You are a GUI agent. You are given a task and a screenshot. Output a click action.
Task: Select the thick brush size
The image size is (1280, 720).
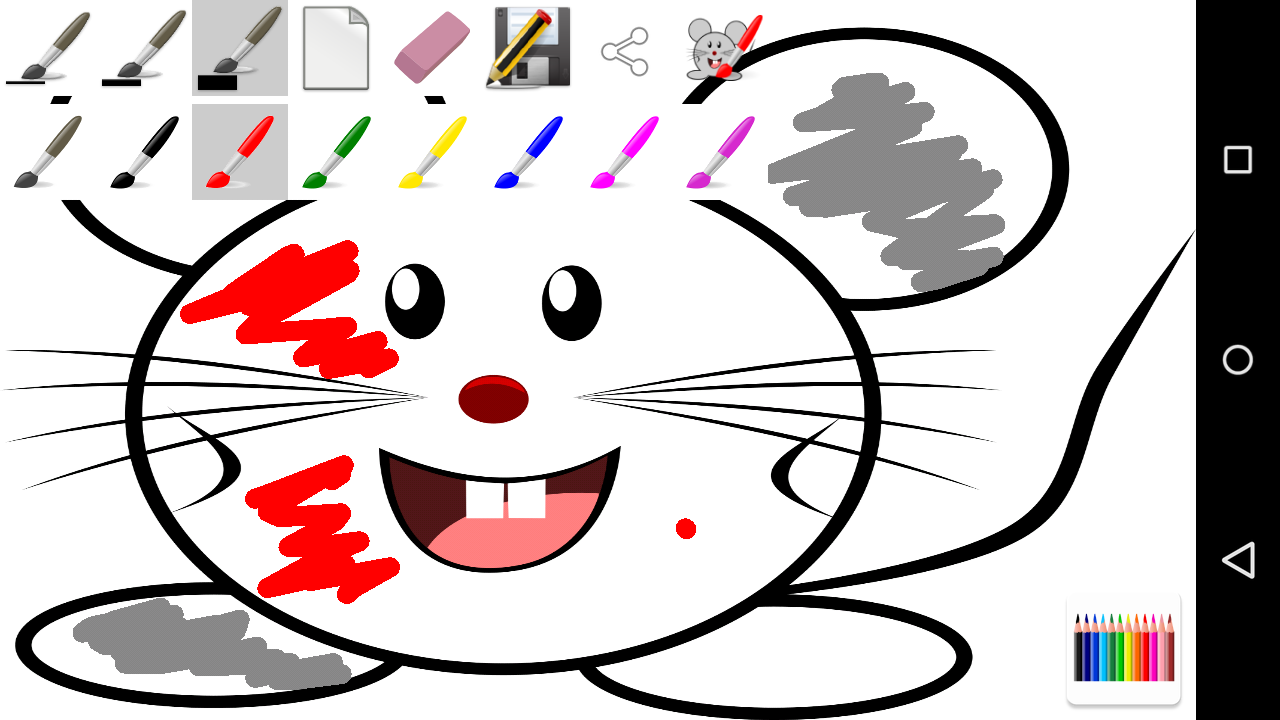240,48
